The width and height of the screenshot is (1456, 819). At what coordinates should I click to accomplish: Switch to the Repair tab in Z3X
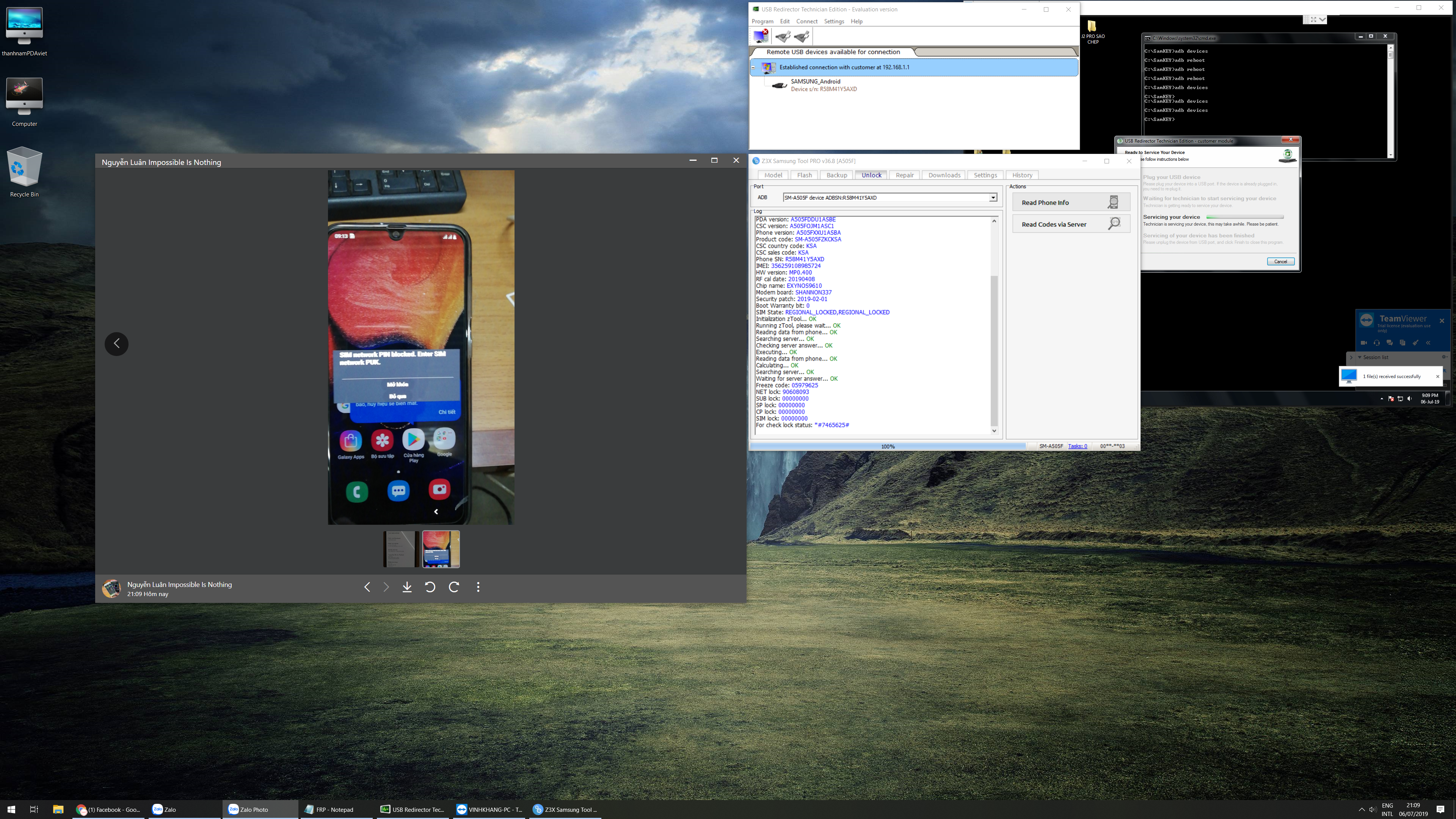tap(904, 175)
